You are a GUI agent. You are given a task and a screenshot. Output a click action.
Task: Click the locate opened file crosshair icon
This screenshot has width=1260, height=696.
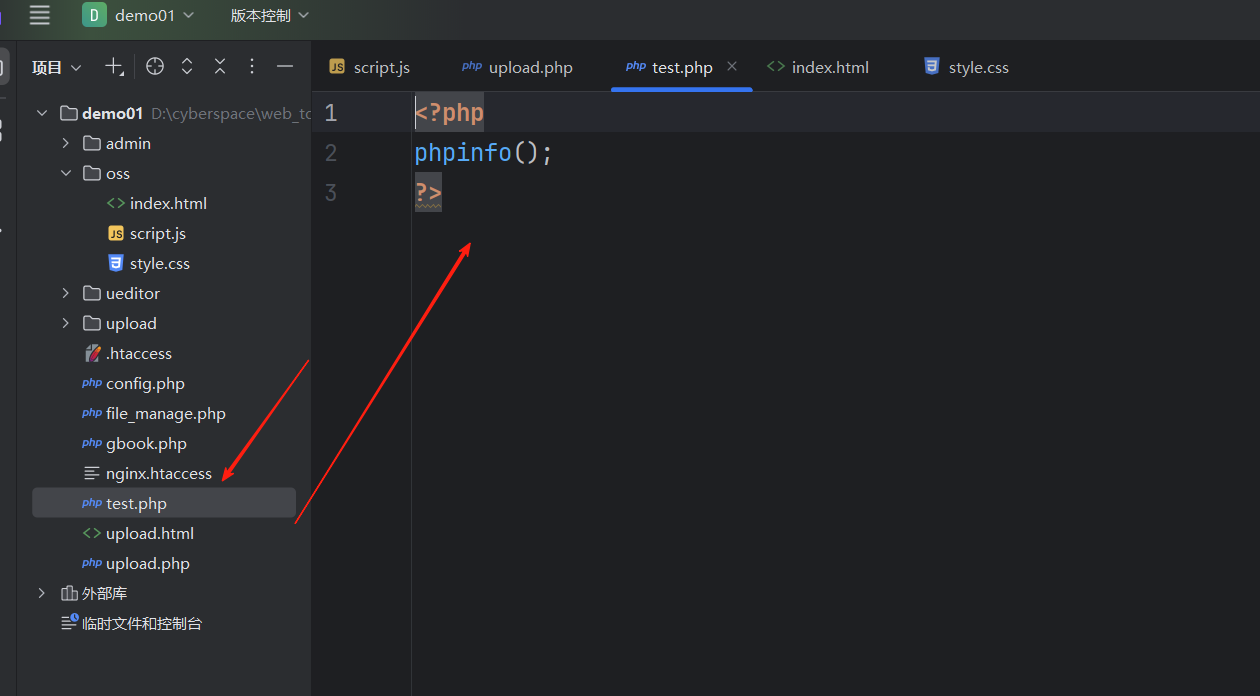coord(155,66)
